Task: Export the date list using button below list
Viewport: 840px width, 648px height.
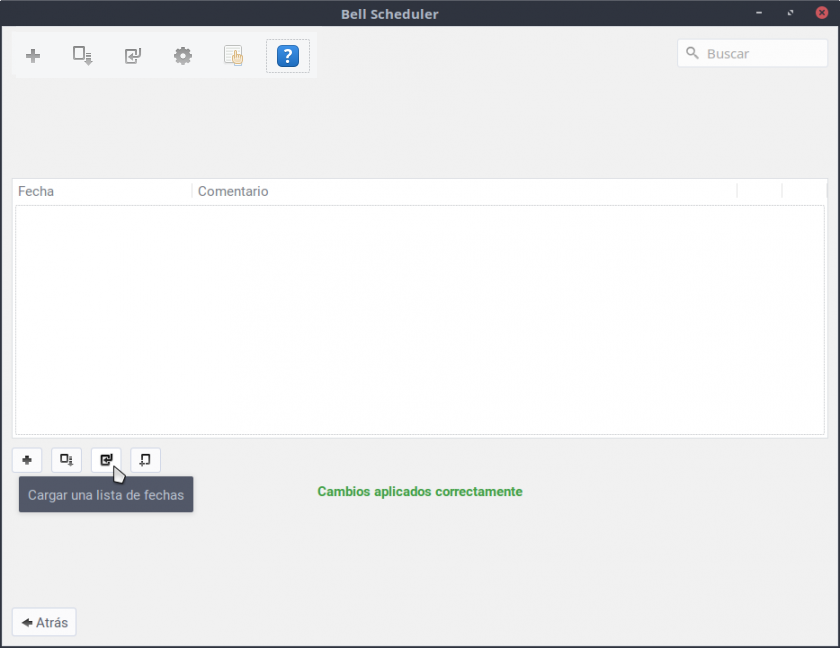Action: (x=66, y=460)
